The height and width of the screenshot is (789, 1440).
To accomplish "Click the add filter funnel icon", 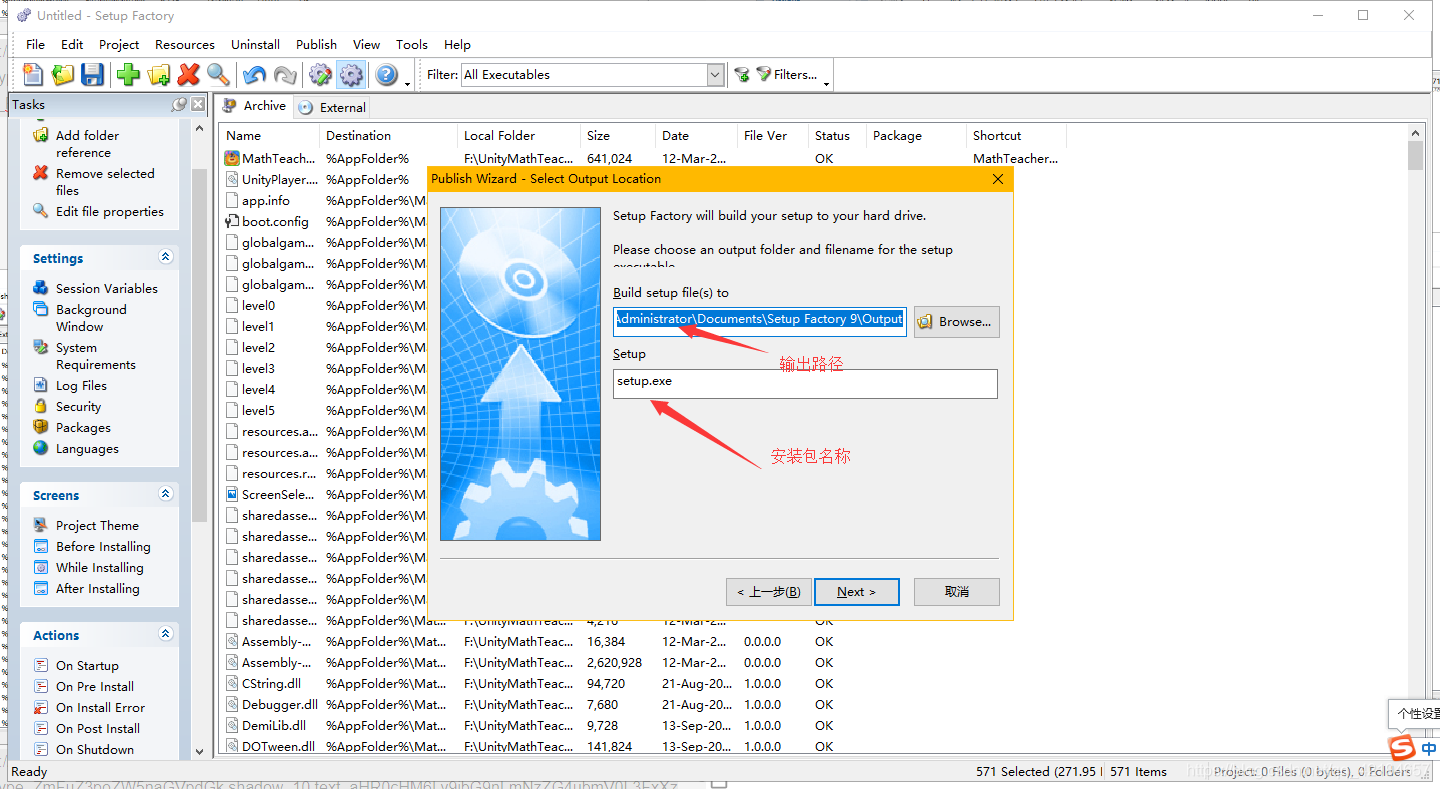I will click(x=742, y=74).
